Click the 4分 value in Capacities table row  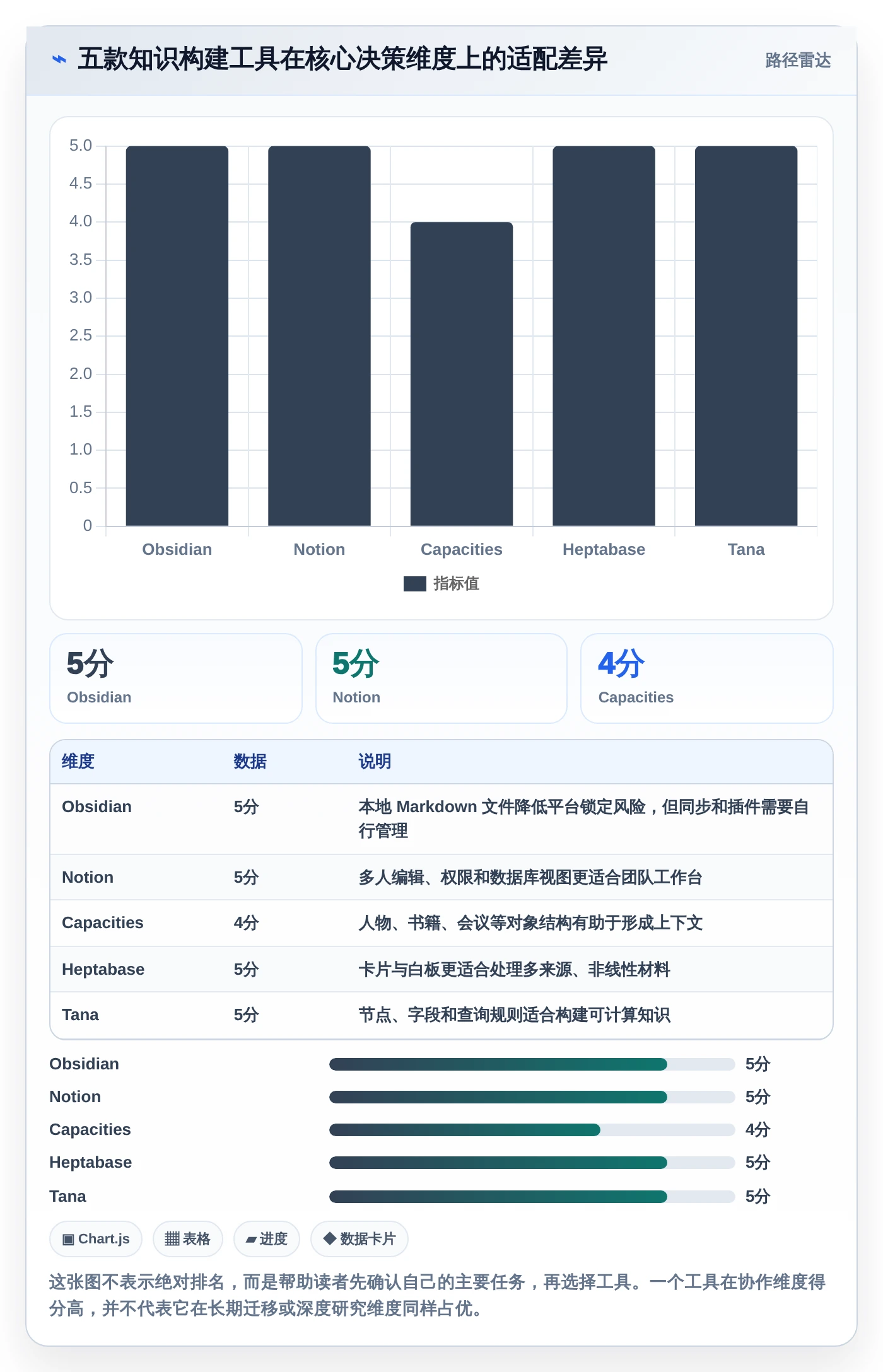click(247, 923)
